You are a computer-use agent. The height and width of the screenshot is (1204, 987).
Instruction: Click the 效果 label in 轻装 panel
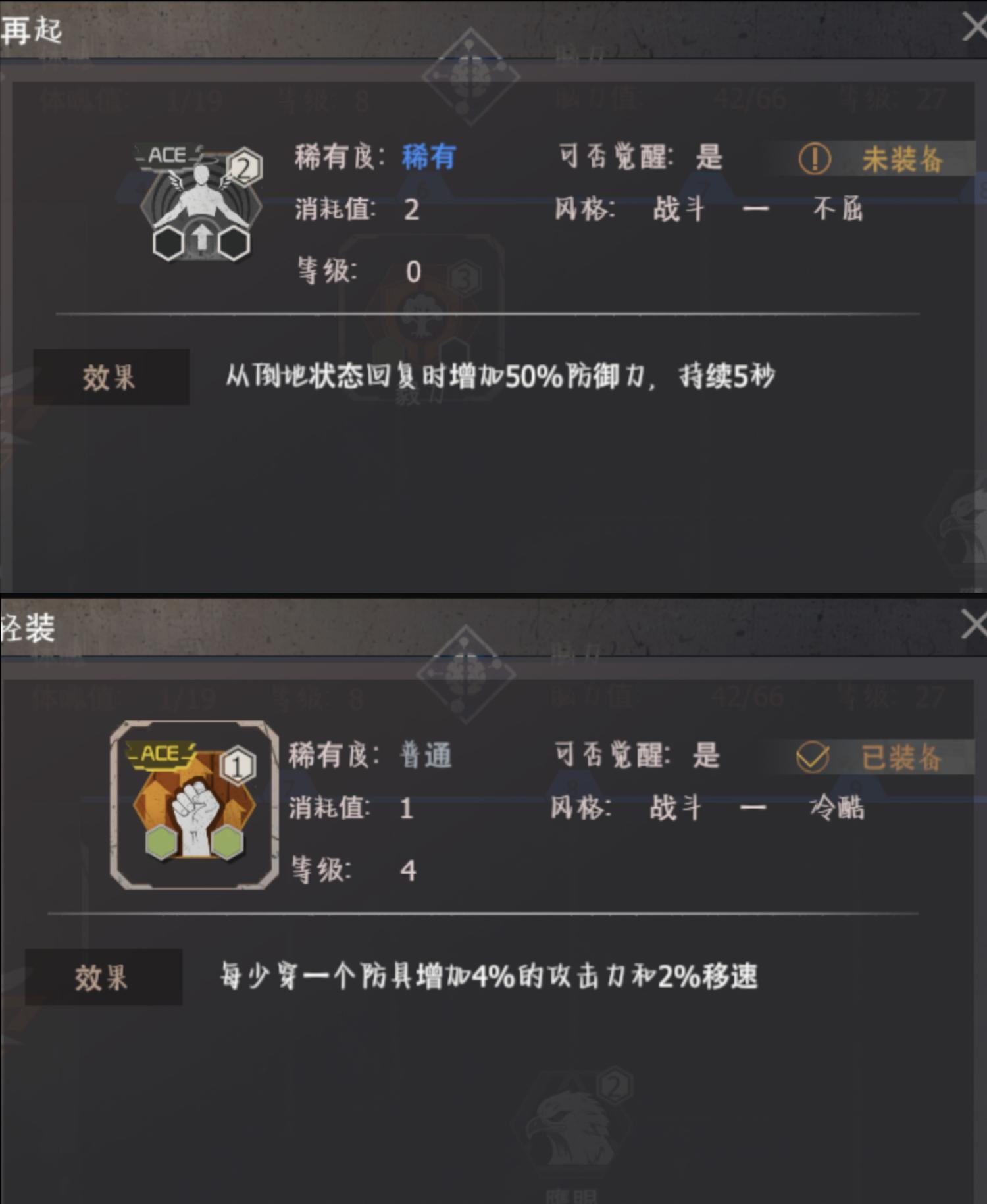pos(103,977)
